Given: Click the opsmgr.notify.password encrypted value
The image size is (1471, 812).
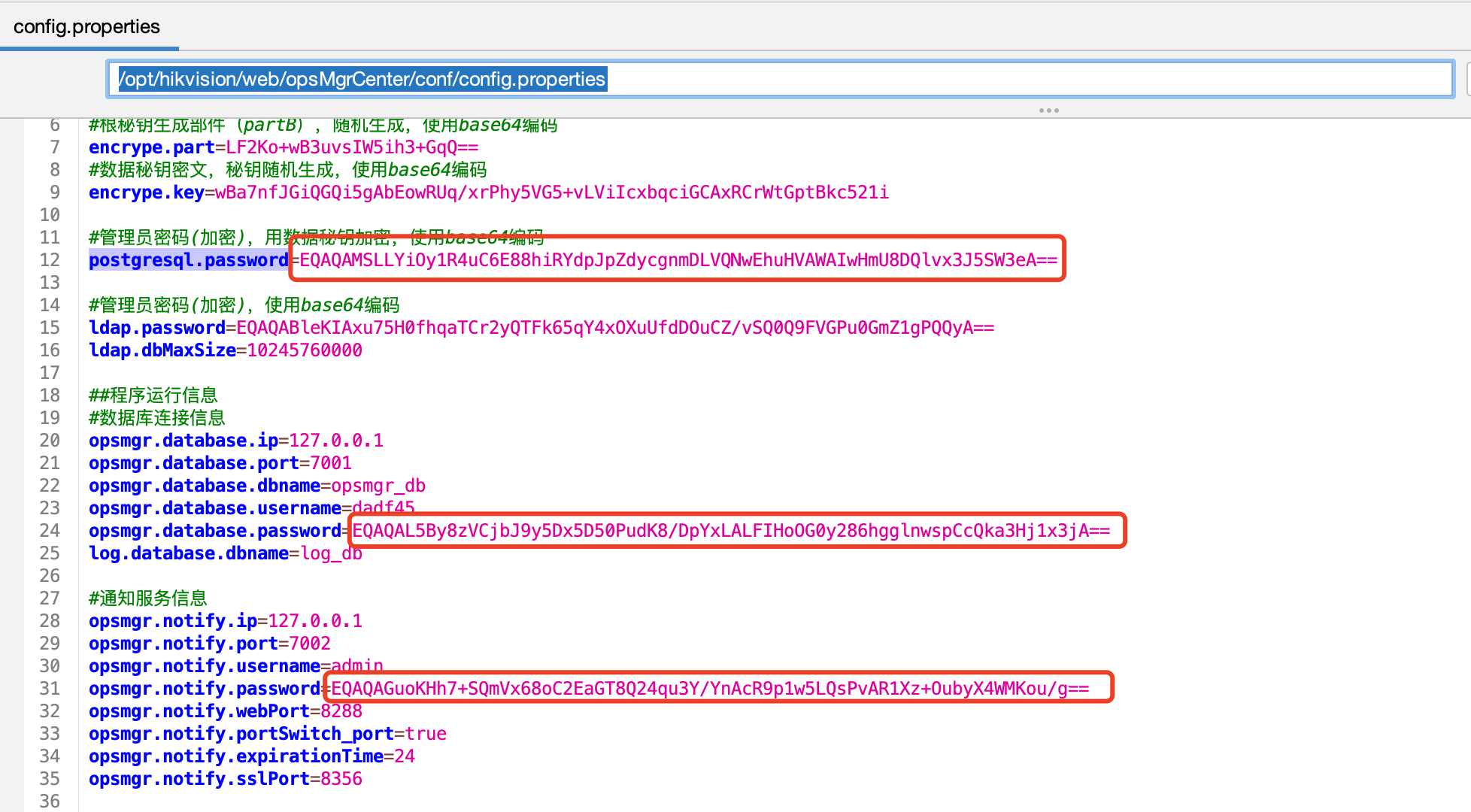Looking at the screenshot, I should click(x=709, y=689).
